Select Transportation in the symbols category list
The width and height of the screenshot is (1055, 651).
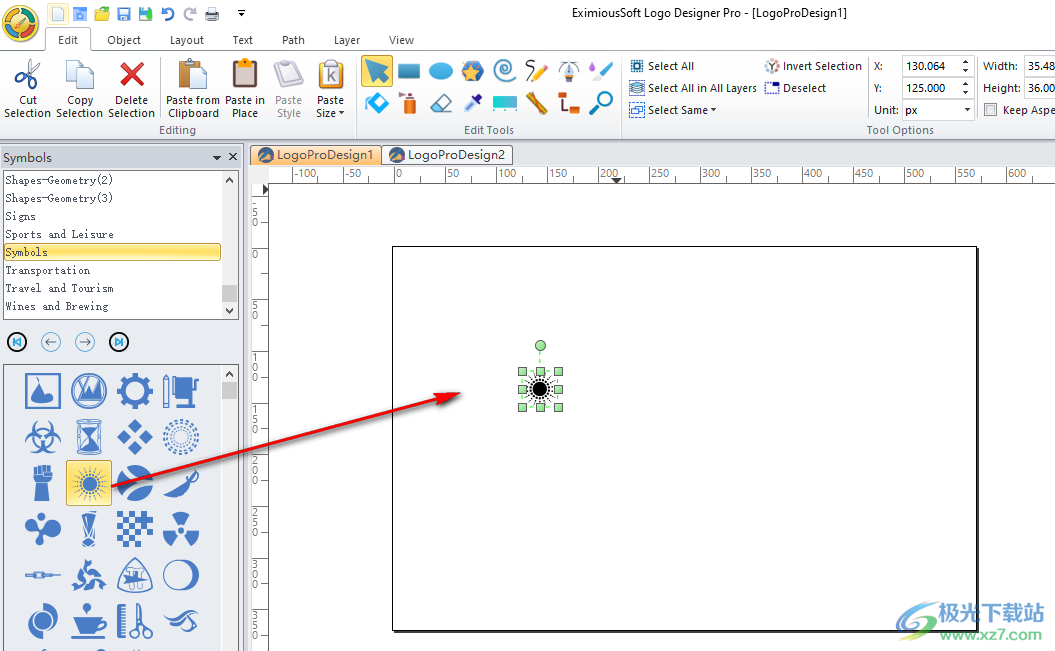coord(48,270)
